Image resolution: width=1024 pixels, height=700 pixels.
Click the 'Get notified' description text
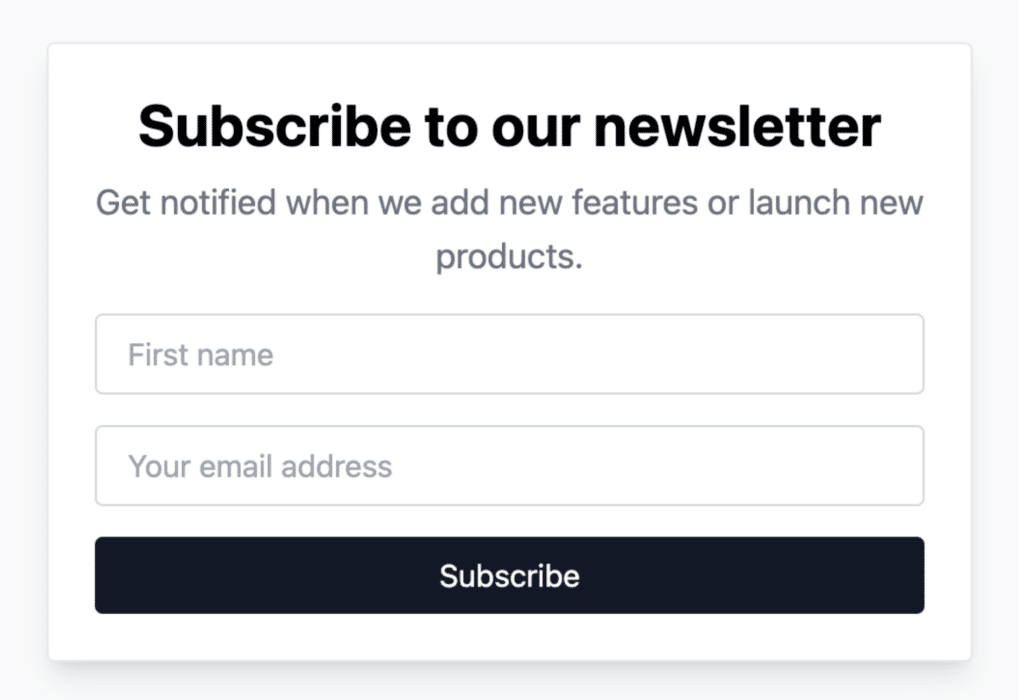[x=509, y=229]
